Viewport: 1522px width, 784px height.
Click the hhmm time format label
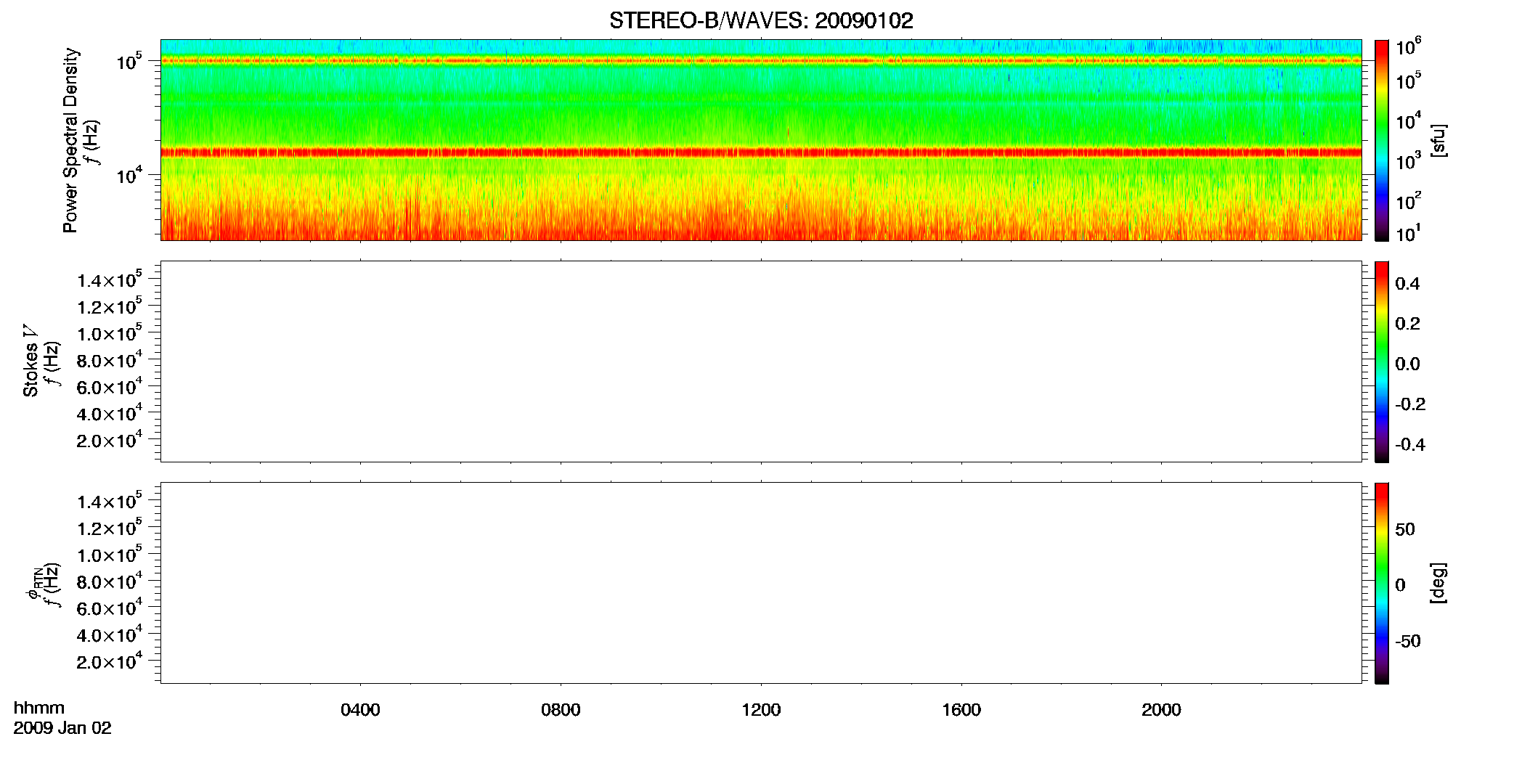pos(39,709)
